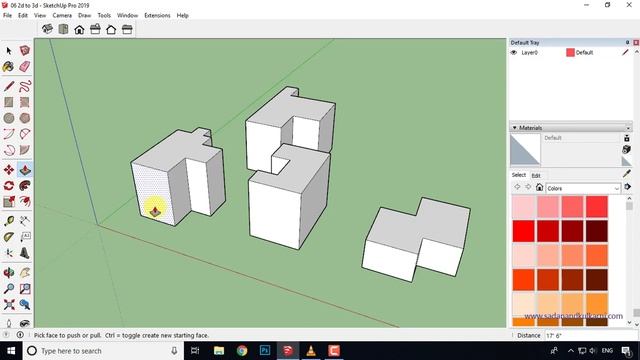
Task: Open the Materials Details arrow menu
Action: point(628,187)
